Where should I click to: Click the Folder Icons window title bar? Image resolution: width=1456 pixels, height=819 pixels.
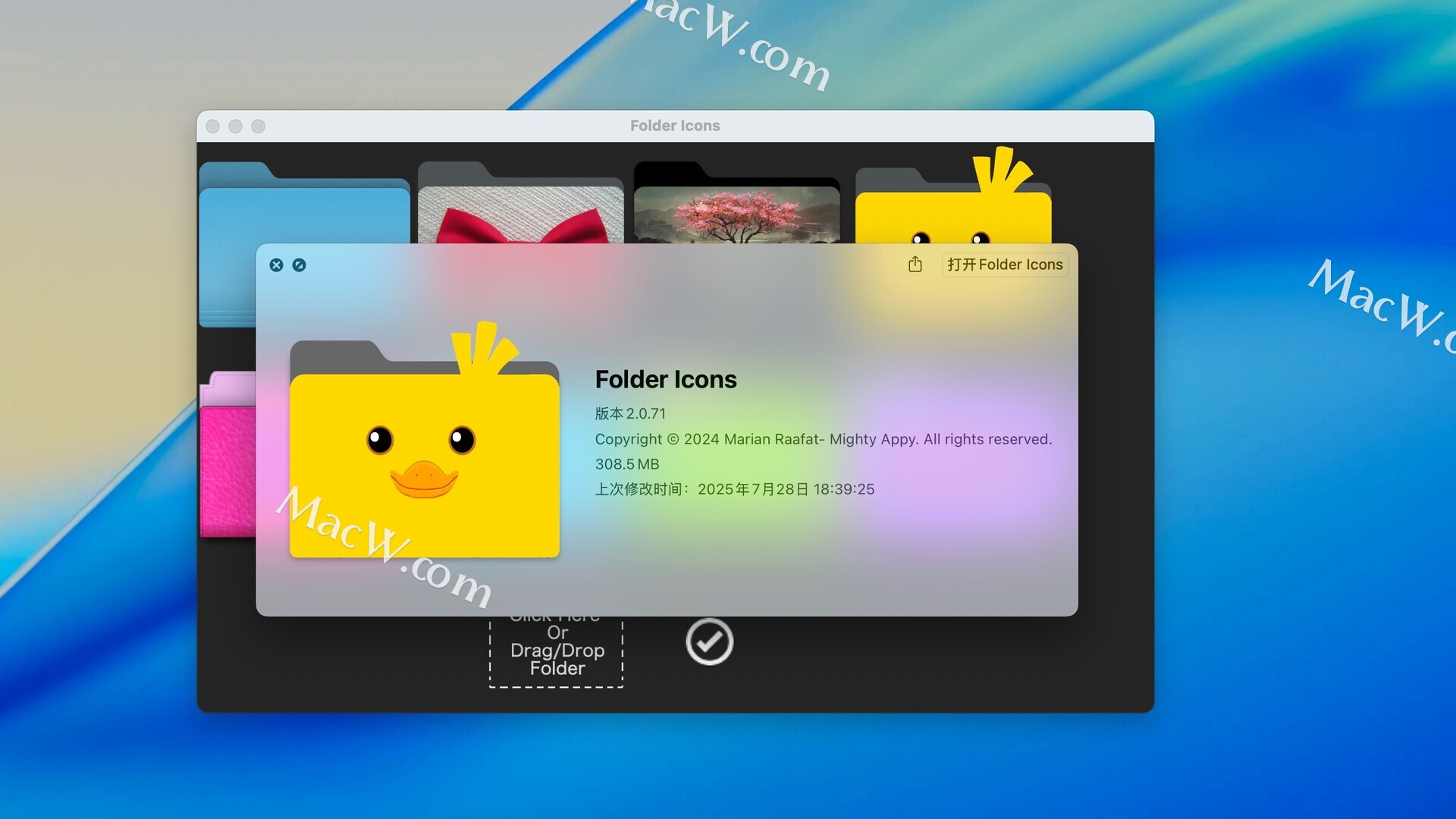pyautogui.click(x=675, y=126)
